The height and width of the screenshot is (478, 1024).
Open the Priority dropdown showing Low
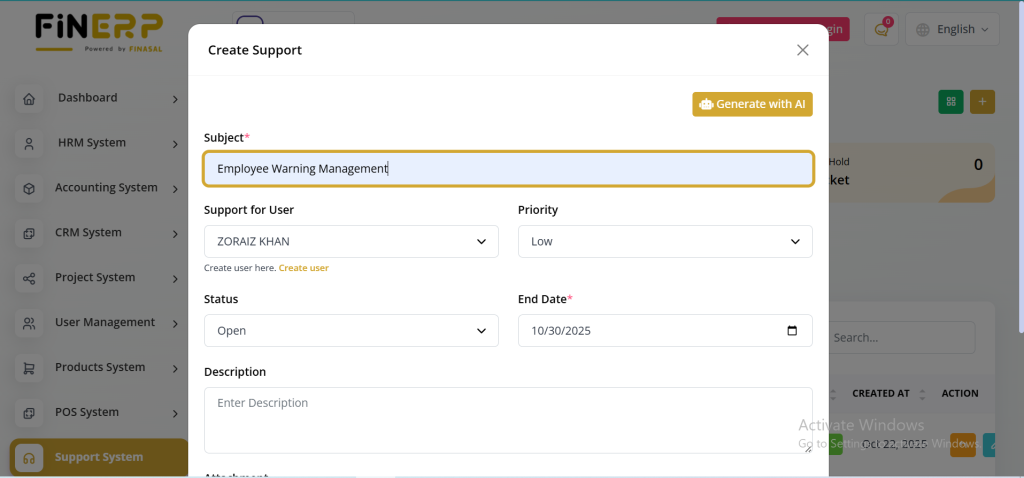click(x=664, y=241)
